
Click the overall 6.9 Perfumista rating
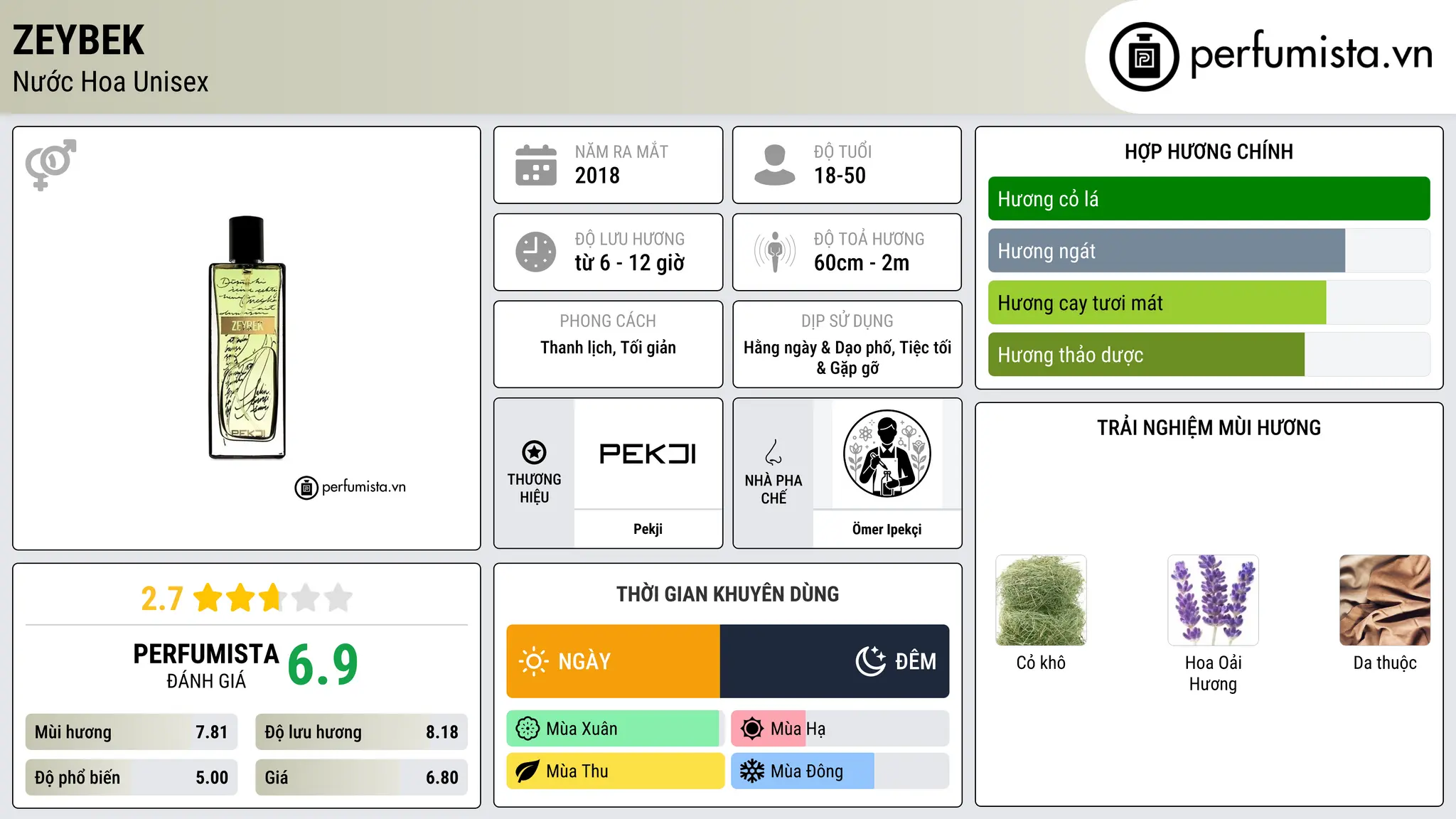[x=323, y=665]
